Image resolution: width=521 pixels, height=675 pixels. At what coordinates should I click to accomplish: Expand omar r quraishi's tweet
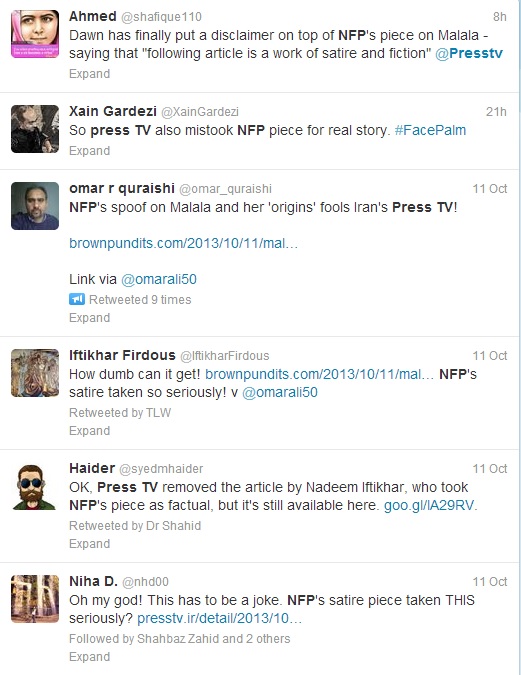click(x=90, y=318)
